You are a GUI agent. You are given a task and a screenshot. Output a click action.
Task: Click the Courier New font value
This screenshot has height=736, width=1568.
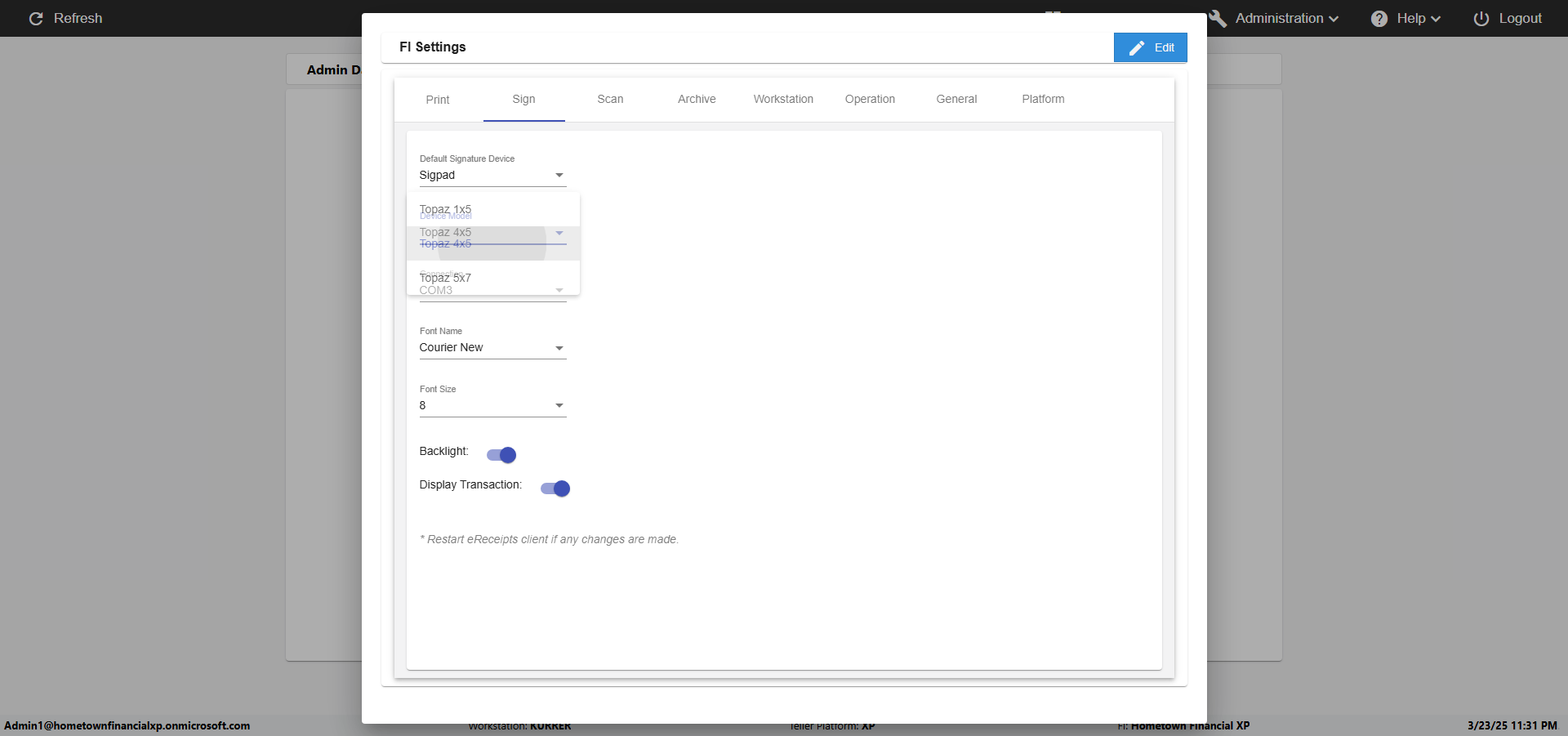(451, 348)
